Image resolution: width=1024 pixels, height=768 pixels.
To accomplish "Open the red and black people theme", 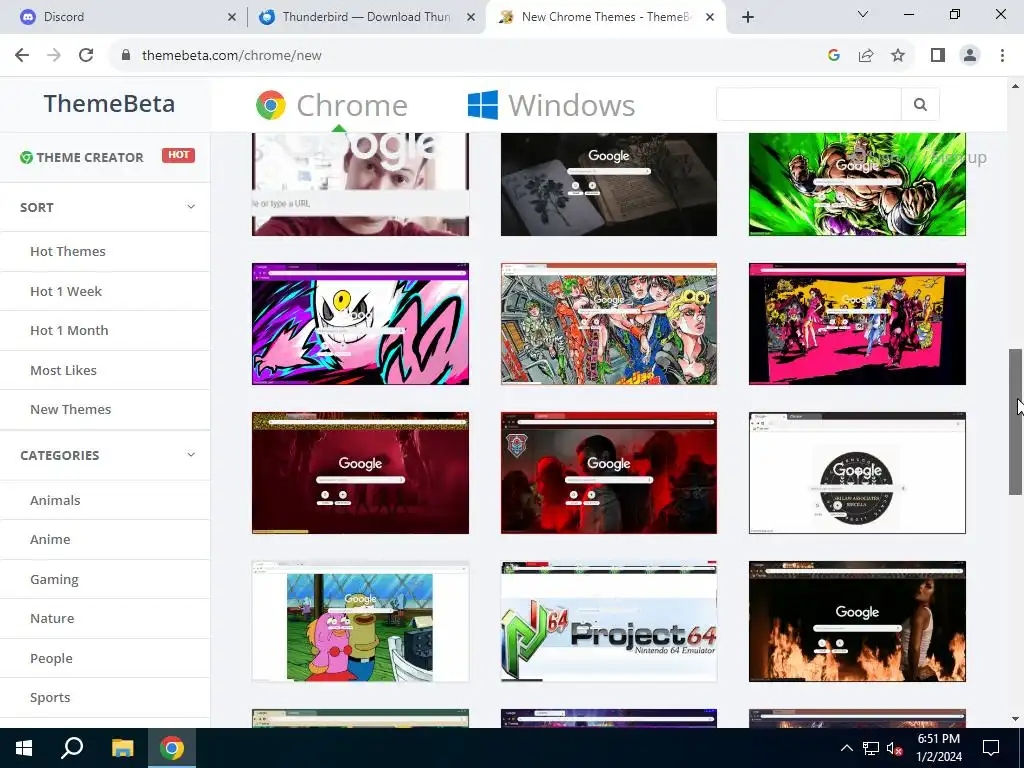I will coord(609,473).
